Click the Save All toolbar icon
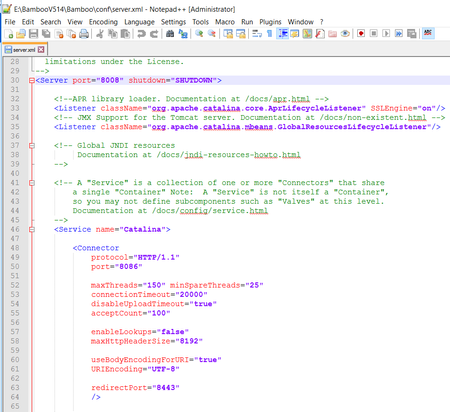 click(x=46, y=34)
